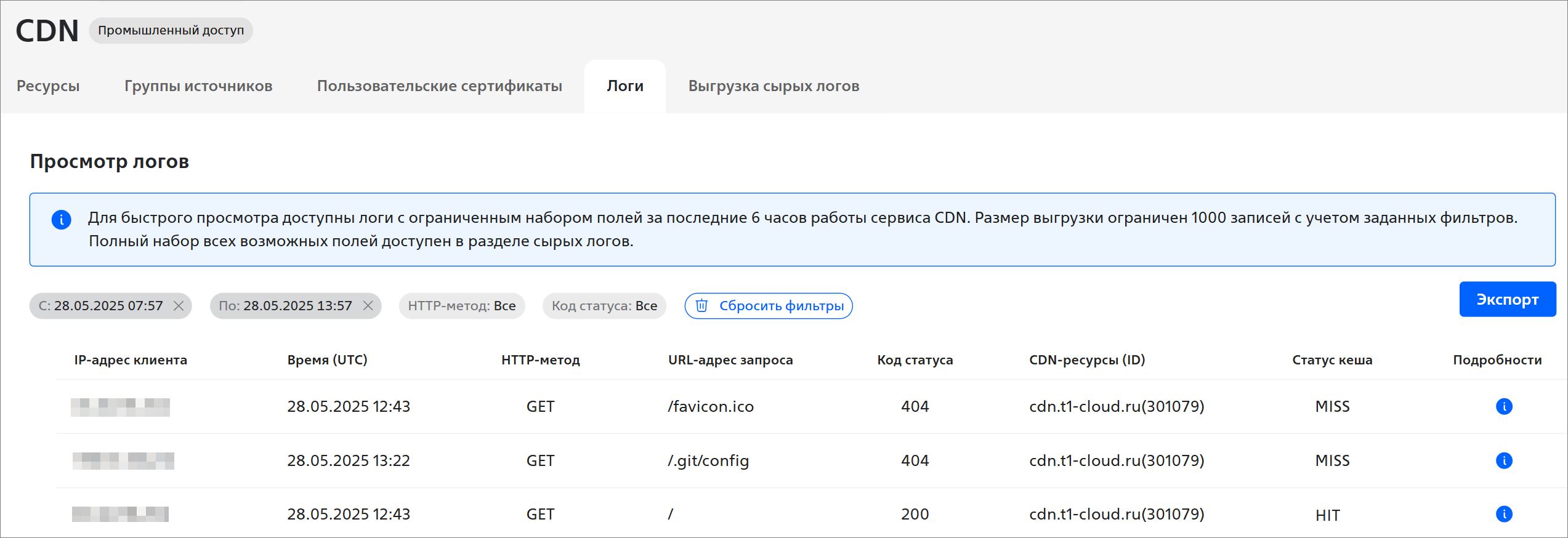Viewport: 1568px width, 538px height.
Task: Click the Промышленный доступ badge
Action: pos(171,31)
